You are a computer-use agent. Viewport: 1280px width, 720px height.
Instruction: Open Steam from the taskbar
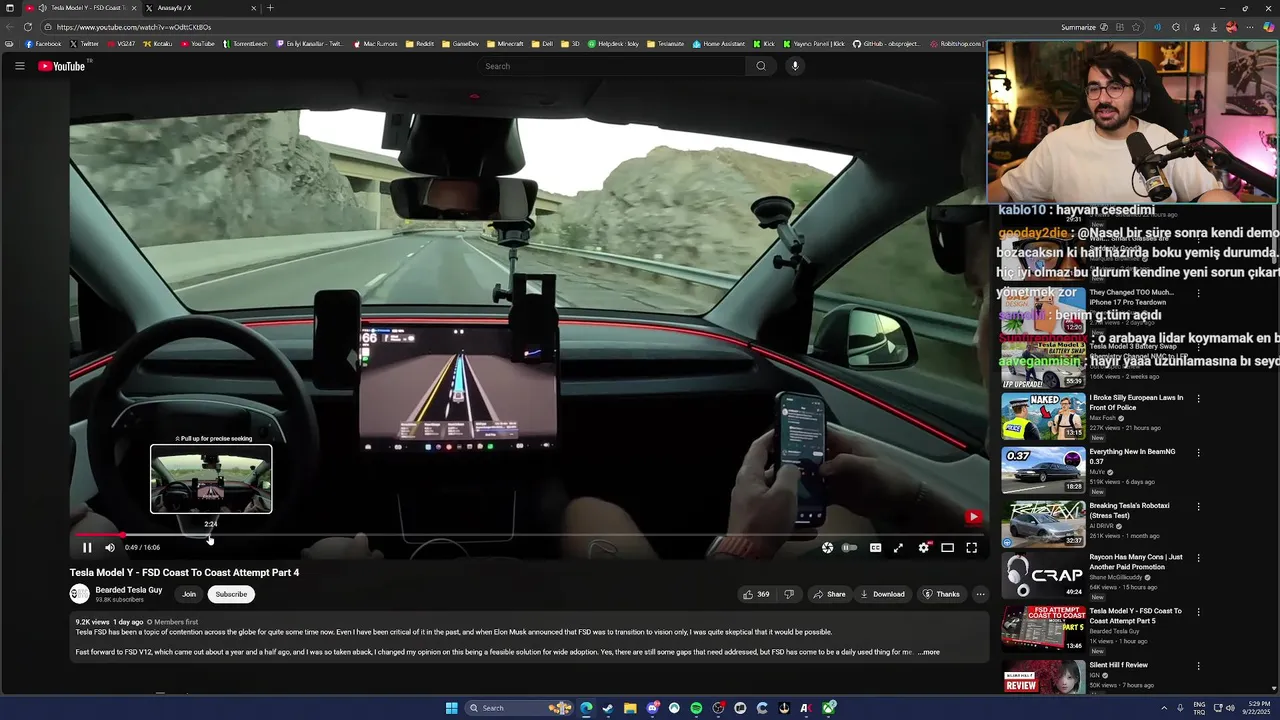(x=608, y=708)
